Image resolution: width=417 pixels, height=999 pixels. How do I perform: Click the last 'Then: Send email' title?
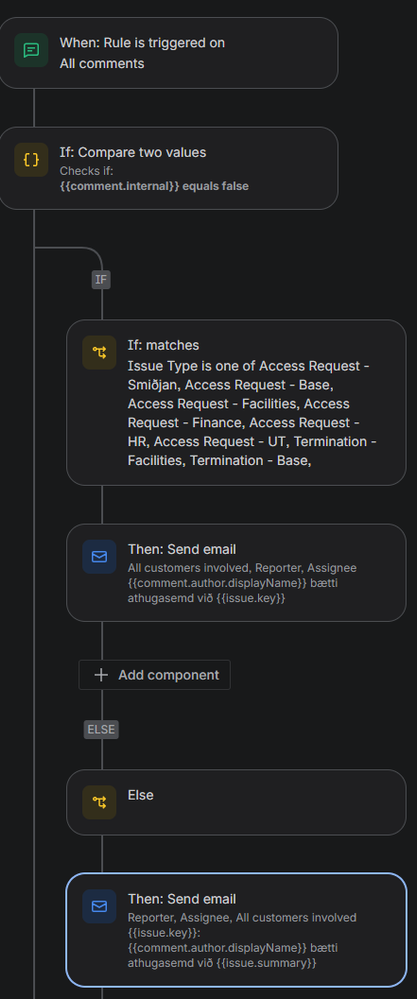182,899
